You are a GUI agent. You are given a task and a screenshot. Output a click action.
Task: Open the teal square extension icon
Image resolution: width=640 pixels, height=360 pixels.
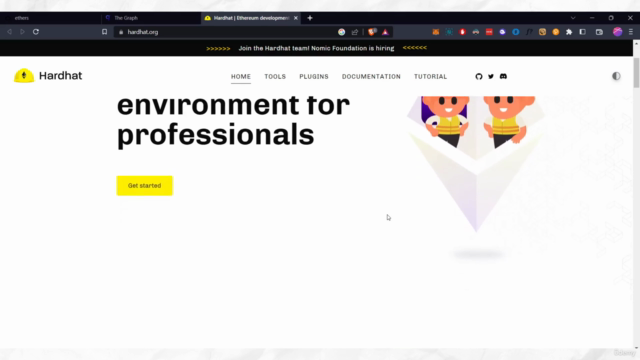[x=449, y=32]
